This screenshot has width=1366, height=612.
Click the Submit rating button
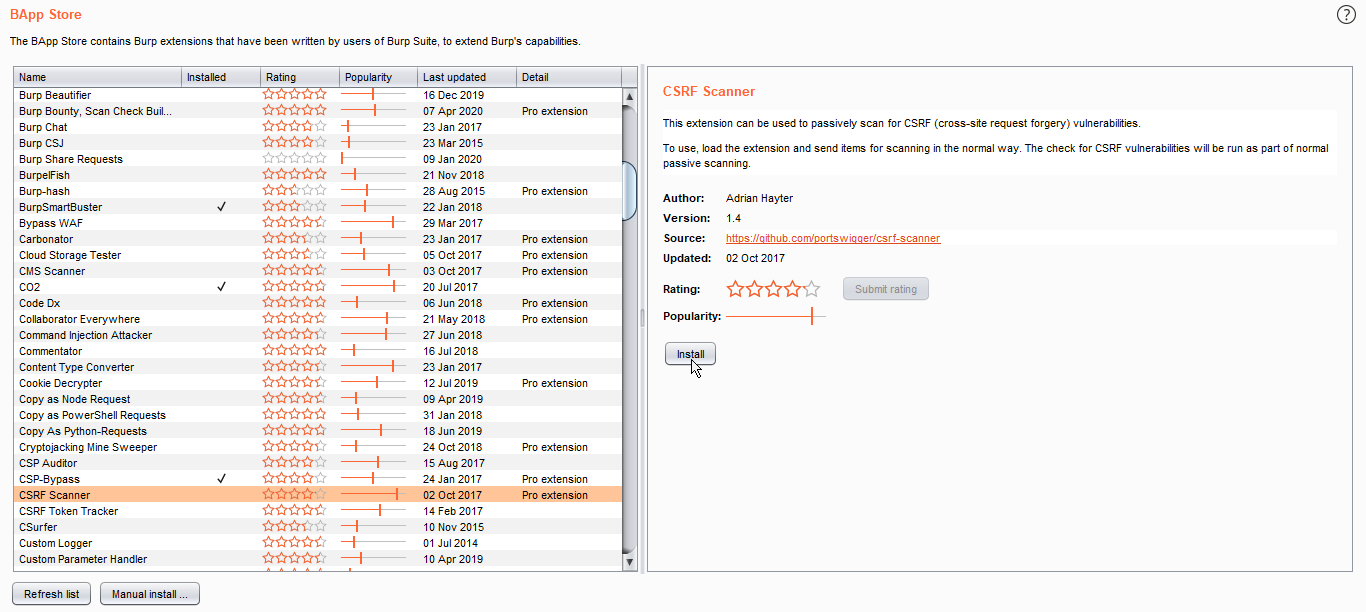click(886, 289)
